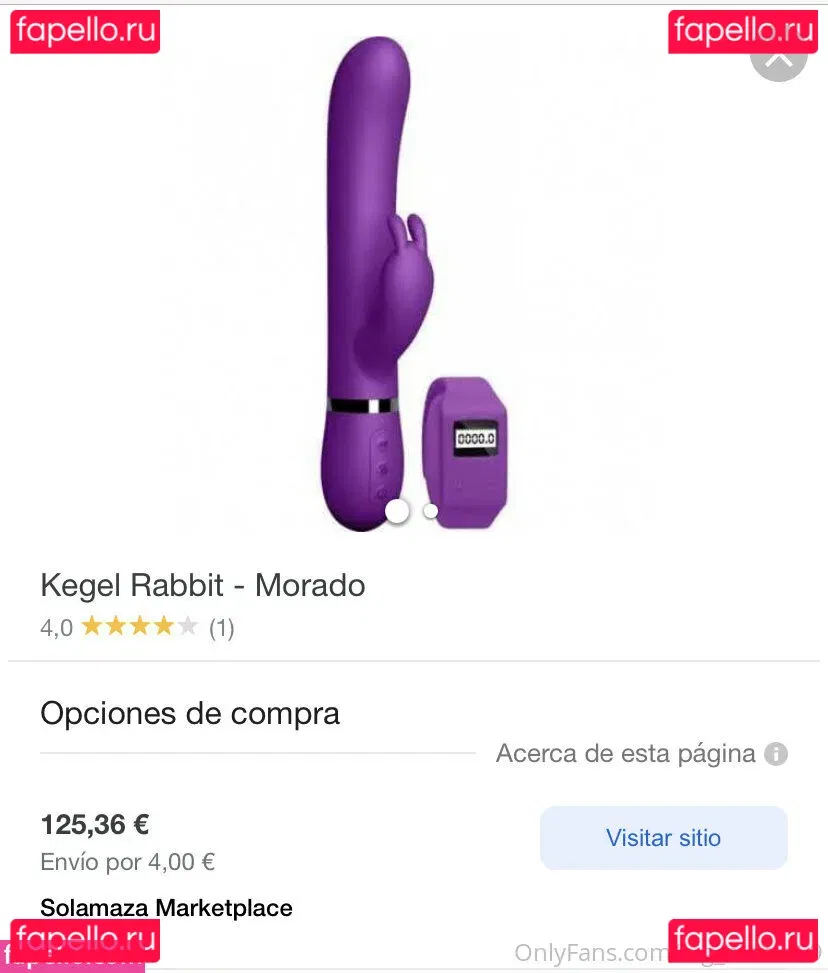Click the Visitar sitio button
The image size is (828, 973).
pyautogui.click(x=664, y=838)
